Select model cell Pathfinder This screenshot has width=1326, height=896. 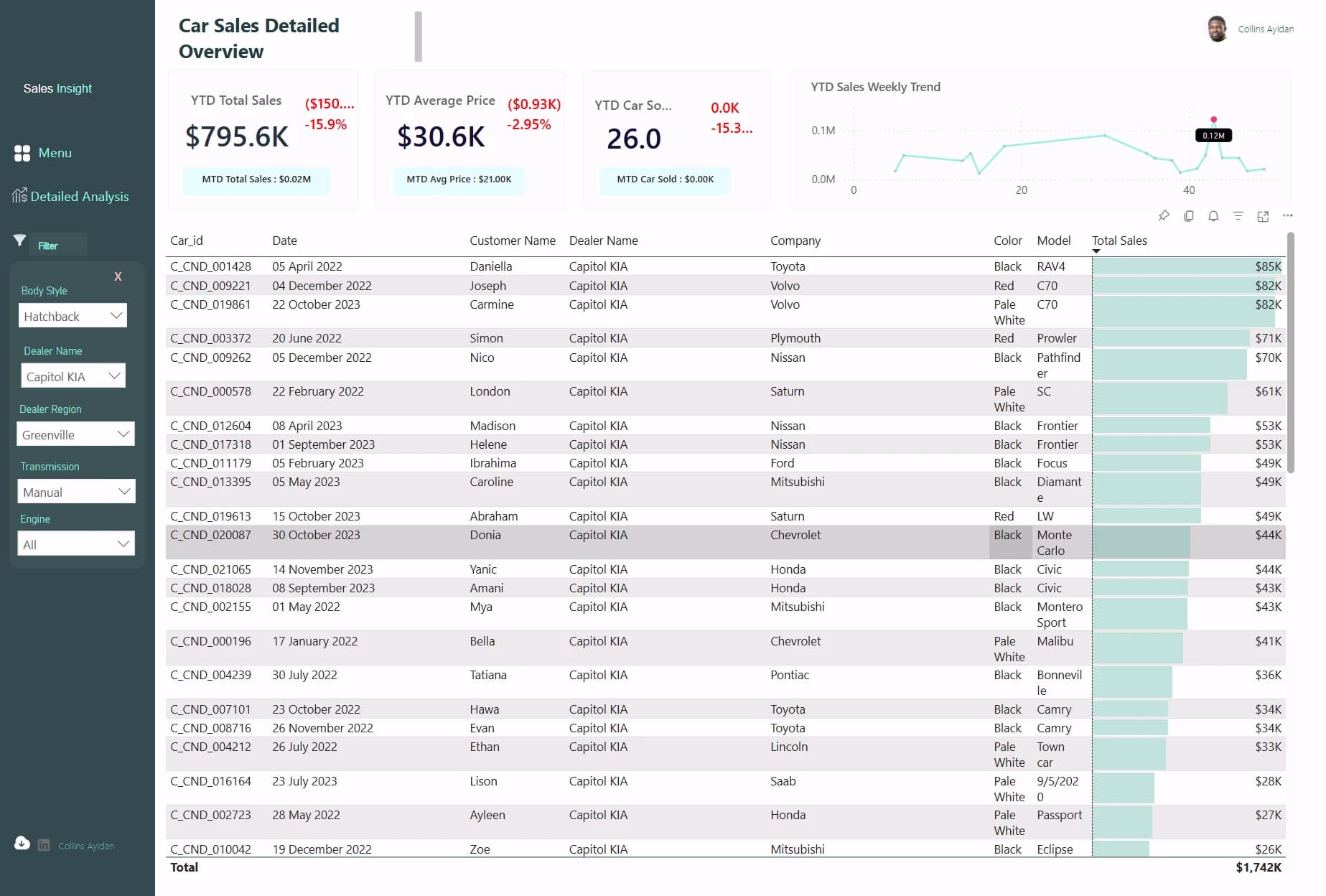point(1058,365)
